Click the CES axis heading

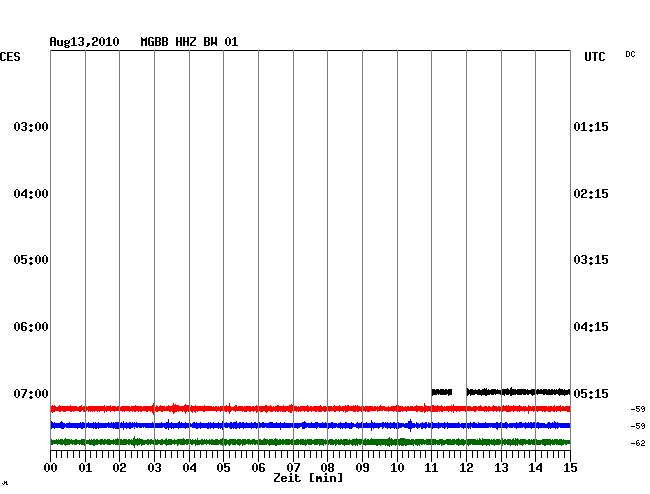[10, 57]
